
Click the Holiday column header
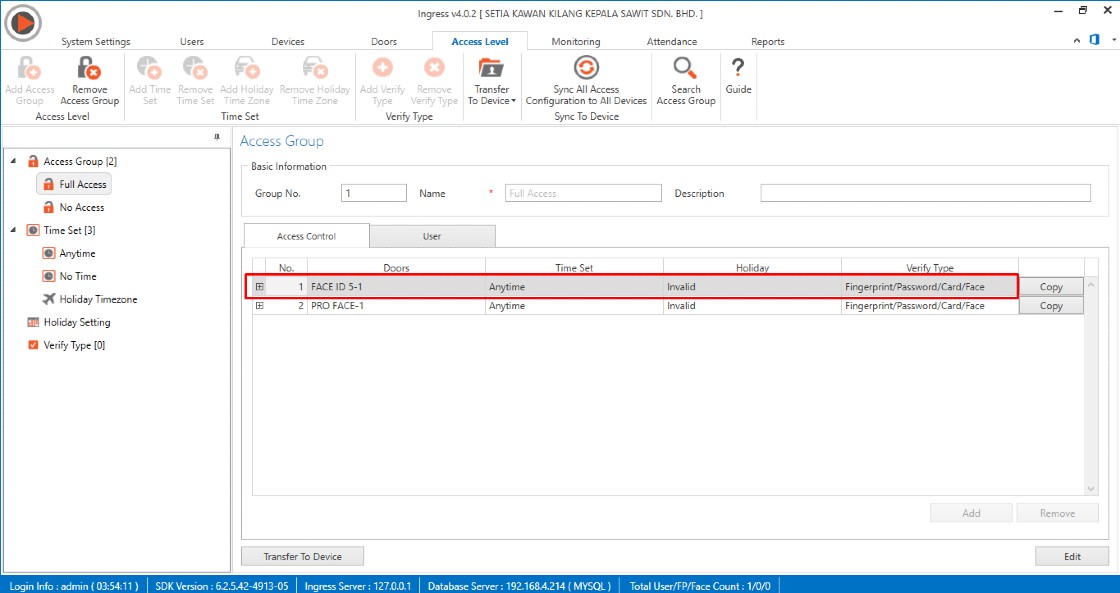click(x=752, y=268)
